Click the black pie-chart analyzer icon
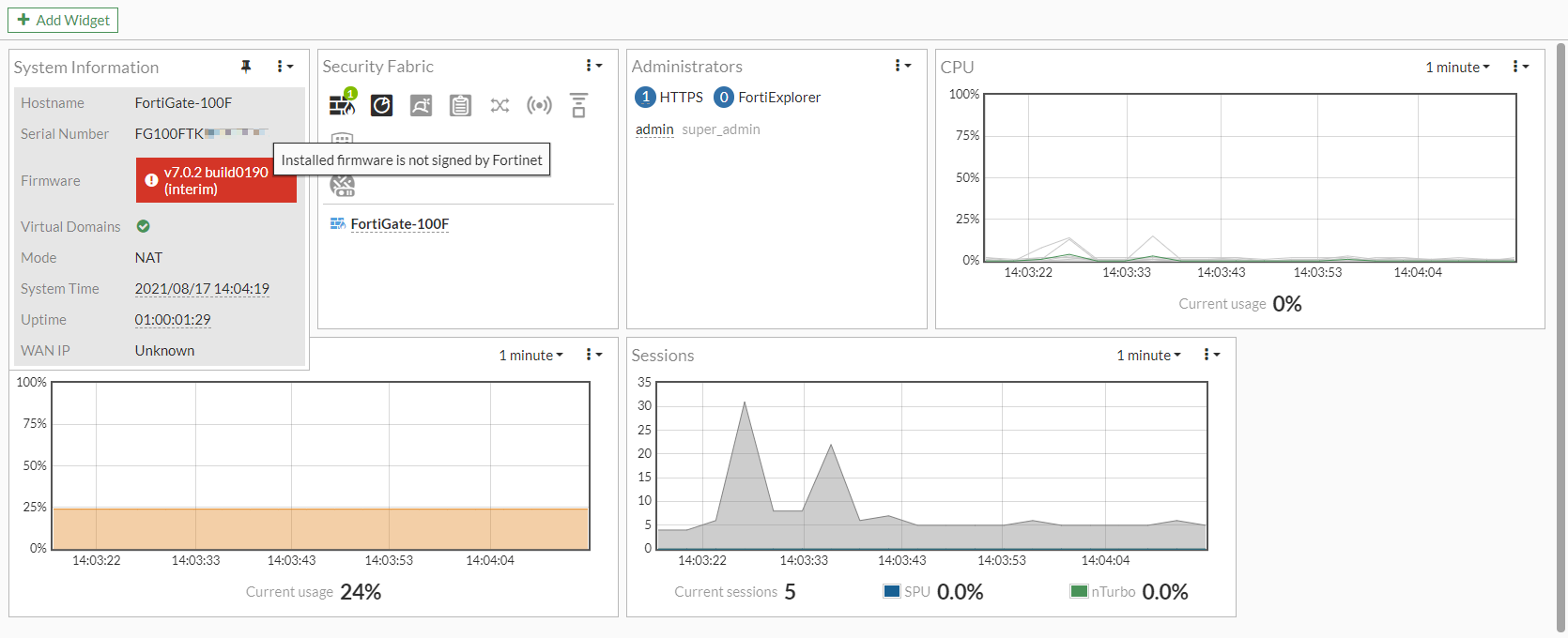 pos(381,105)
